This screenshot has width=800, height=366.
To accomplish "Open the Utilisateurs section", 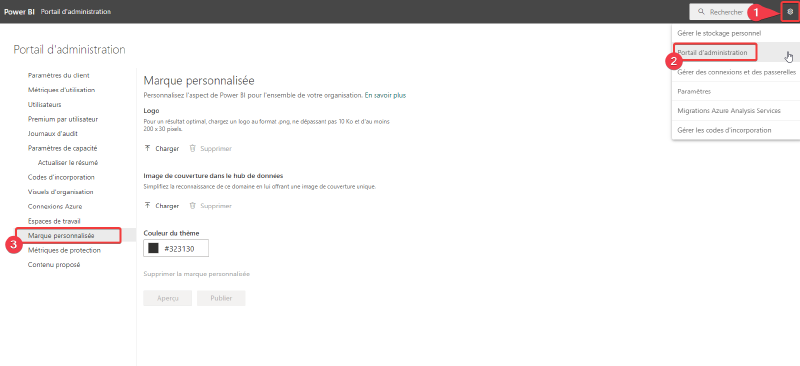I will [44, 105].
